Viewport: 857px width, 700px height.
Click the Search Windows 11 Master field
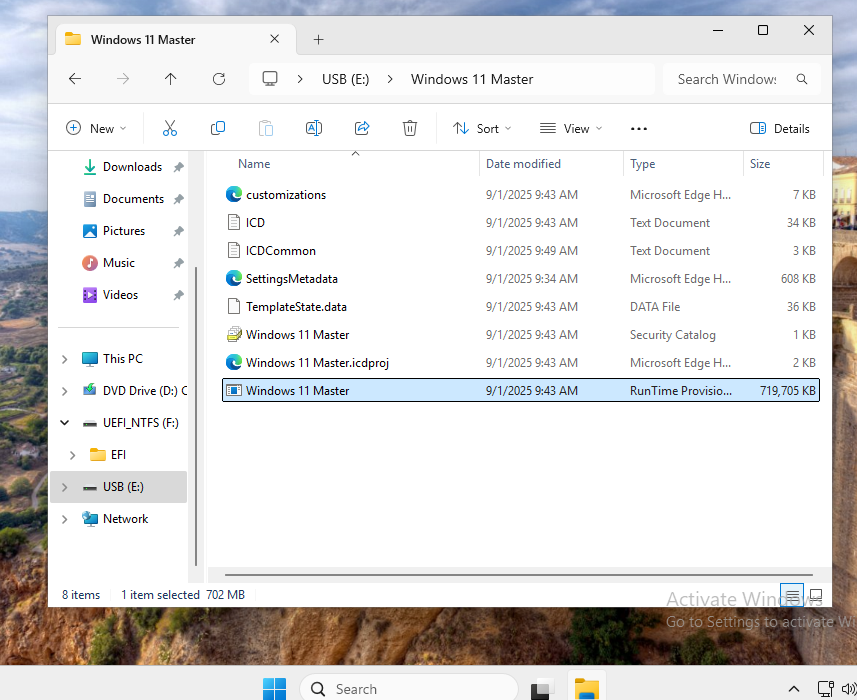point(727,79)
